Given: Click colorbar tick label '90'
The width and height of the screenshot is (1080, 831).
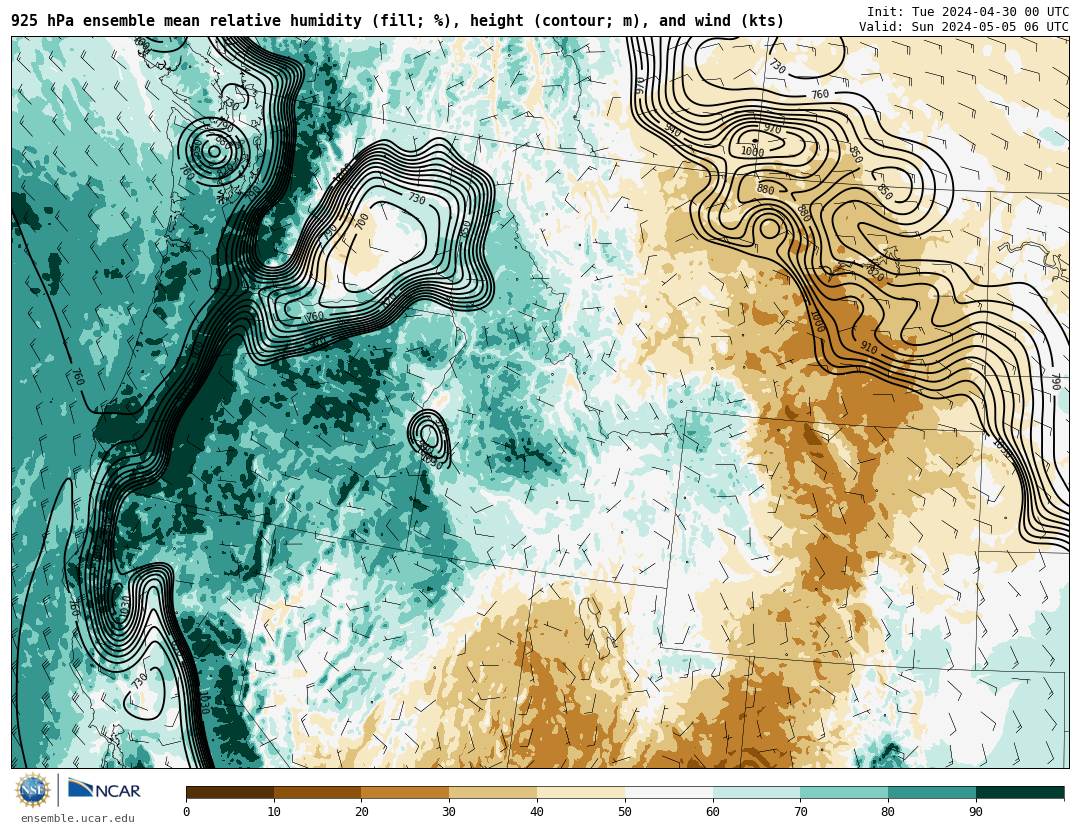Looking at the screenshot, I should 976,812.
